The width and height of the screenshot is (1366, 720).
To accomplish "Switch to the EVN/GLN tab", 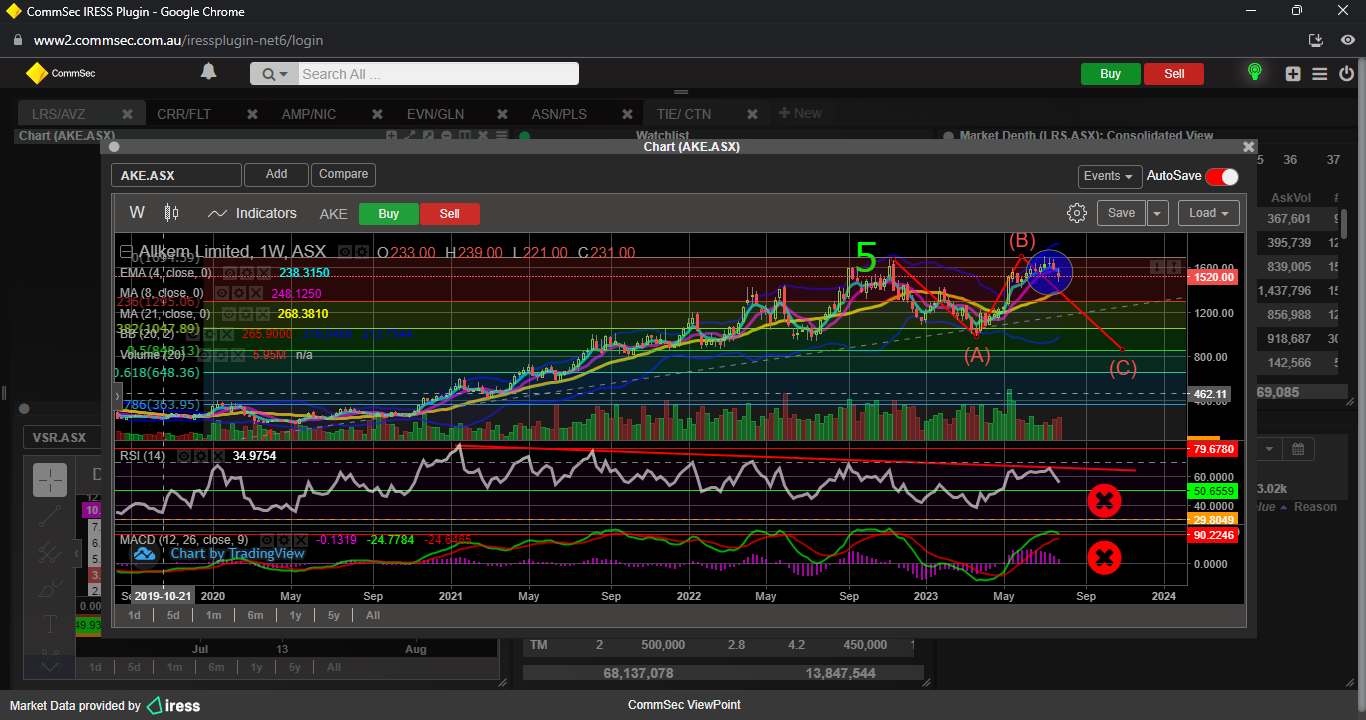I will pos(435,114).
